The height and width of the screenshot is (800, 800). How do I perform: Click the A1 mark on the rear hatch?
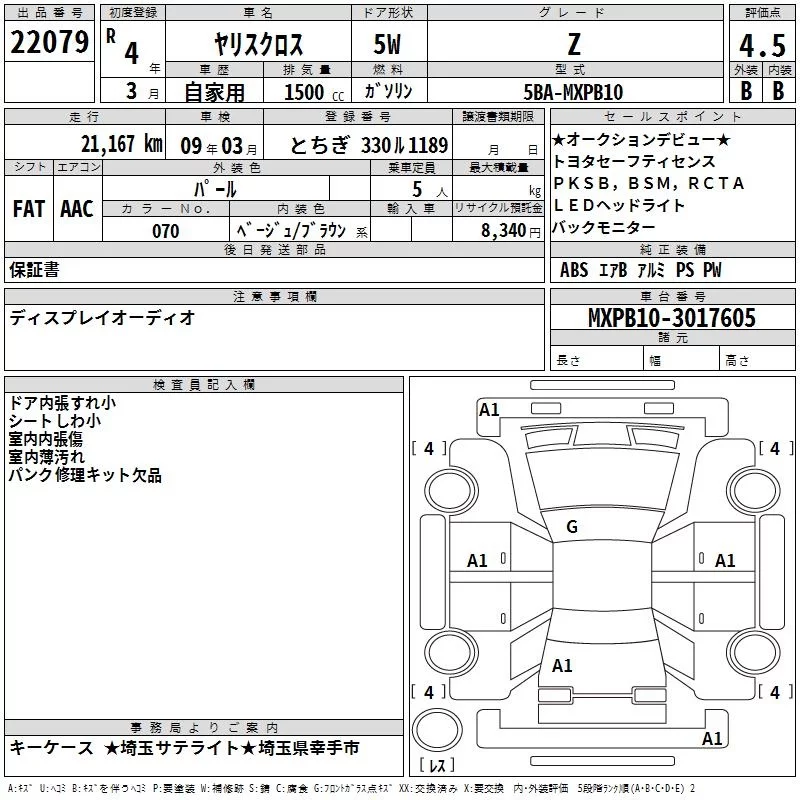[x=562, y=665]
